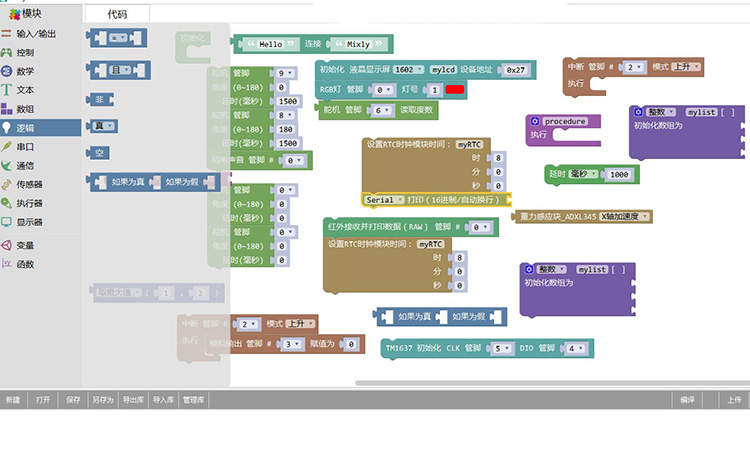Switch to the 模块 tab

click(x=25, y=14)
